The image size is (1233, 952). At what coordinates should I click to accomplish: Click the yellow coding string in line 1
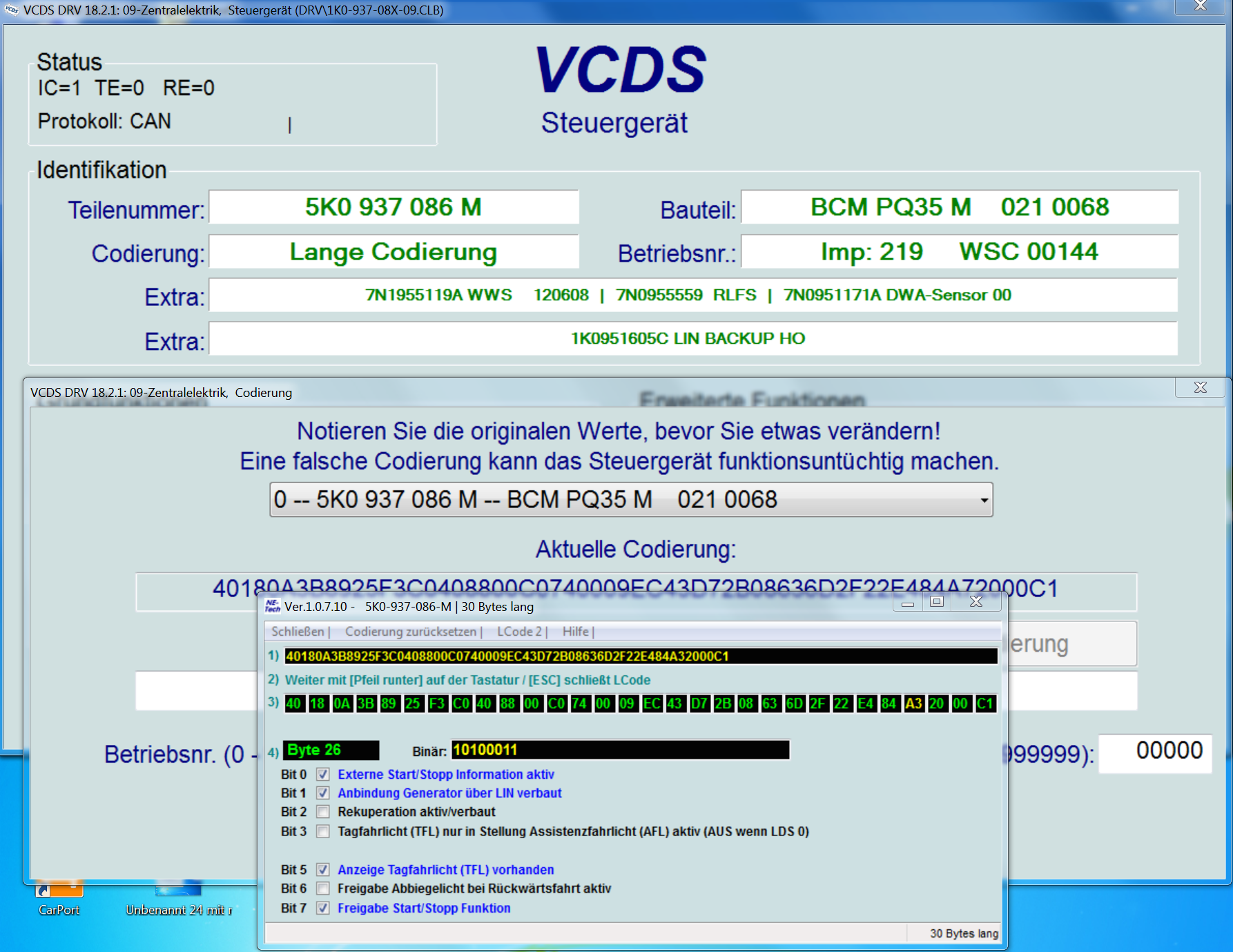[x=641, y=656]
